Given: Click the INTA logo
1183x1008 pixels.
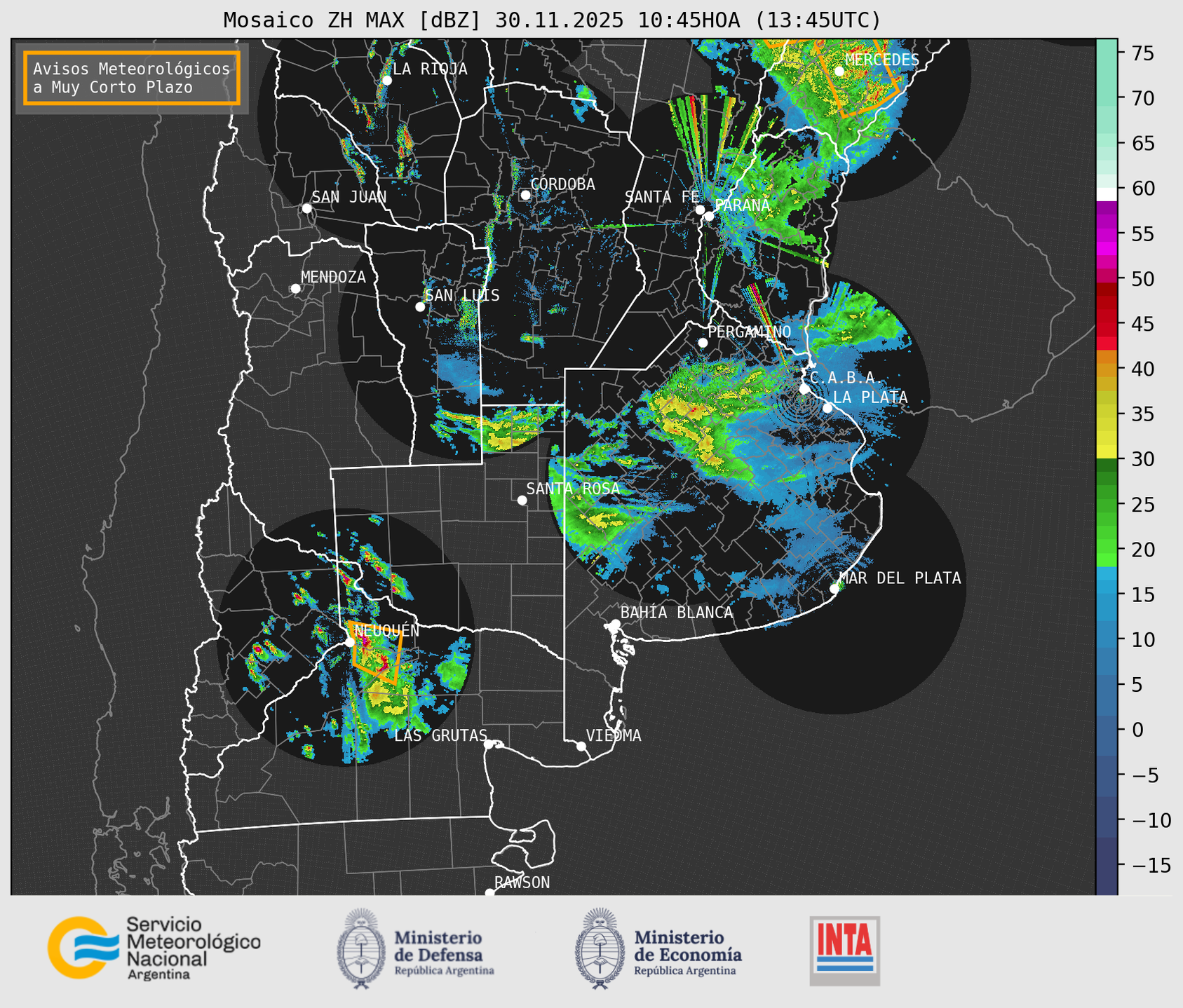Looking at the screenshot, I should point(845,951).
